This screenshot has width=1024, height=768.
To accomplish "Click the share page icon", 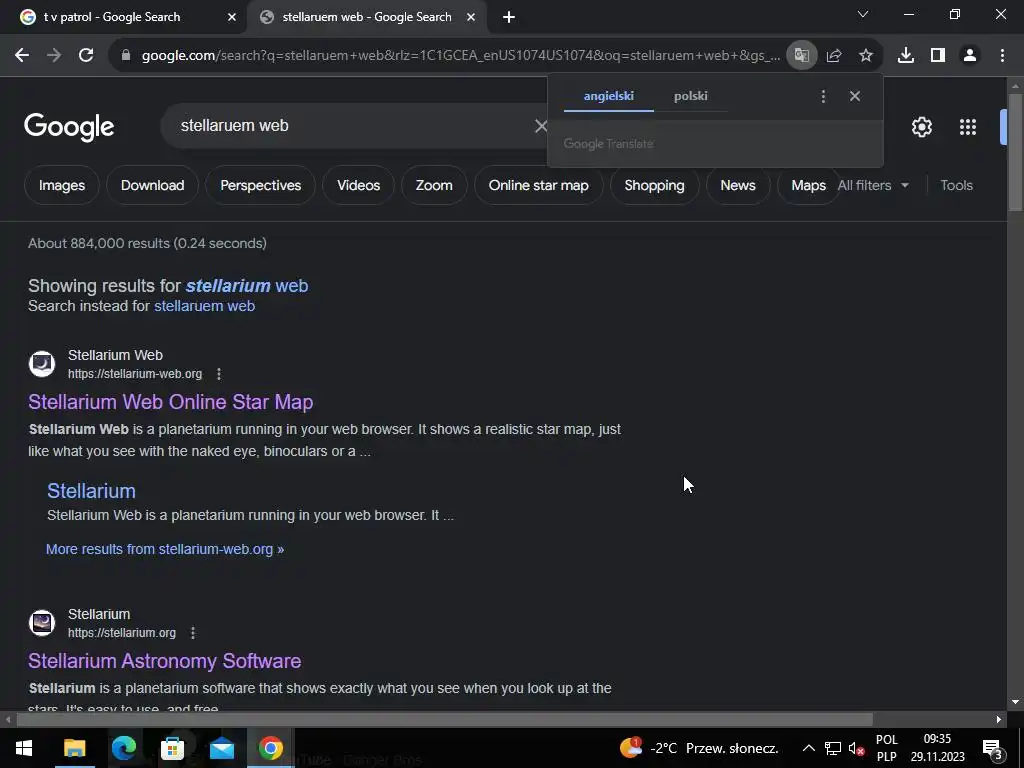I will point(833,56).
